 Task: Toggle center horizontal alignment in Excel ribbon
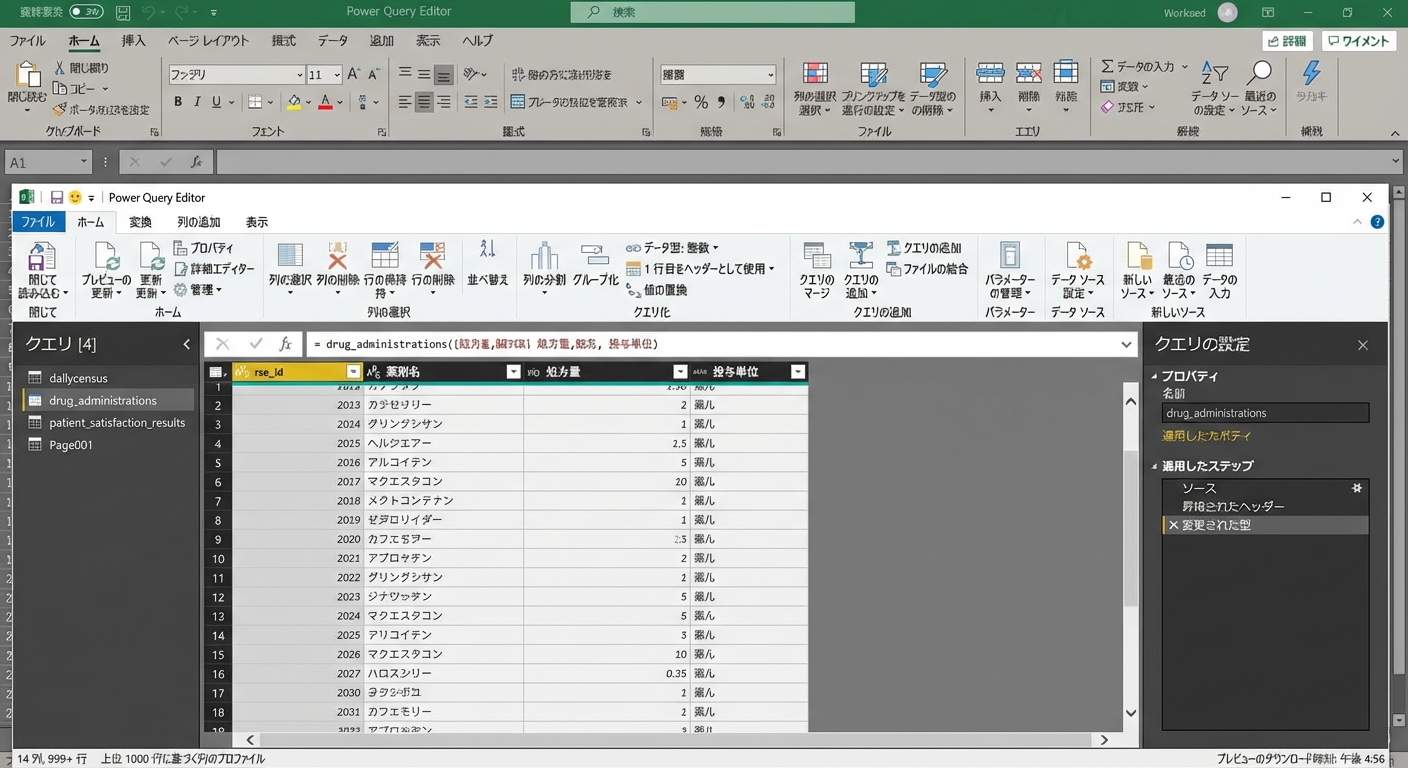(424, 102)
